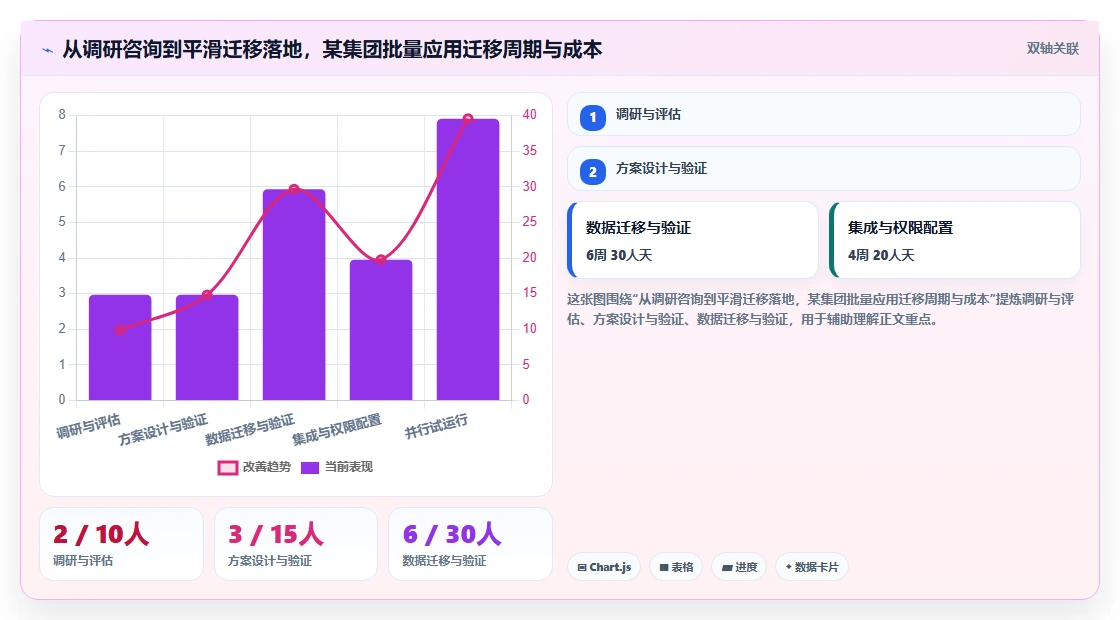1120x620 pixels.
Task: Click the 数据卡片 tag
Action: (812, 567)
